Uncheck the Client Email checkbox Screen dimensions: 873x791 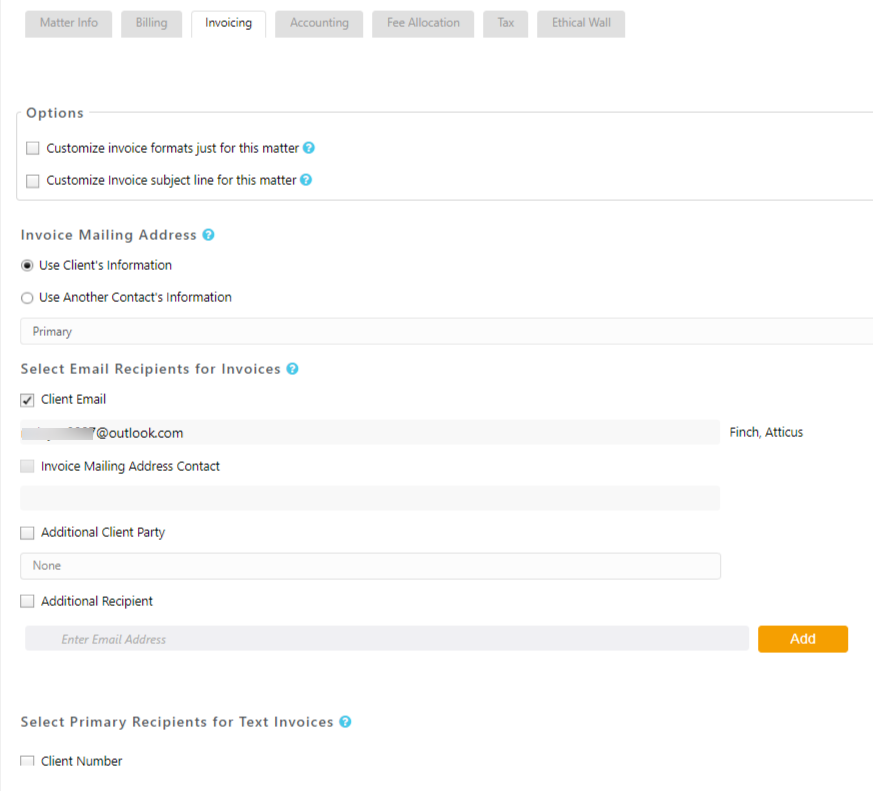pyautogui.click(x=27, y=400)
